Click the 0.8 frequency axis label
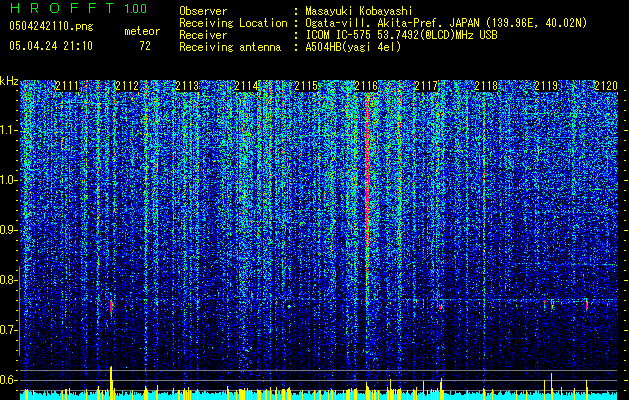This screenshot has height=400, width=629. (x=9, y=280)
